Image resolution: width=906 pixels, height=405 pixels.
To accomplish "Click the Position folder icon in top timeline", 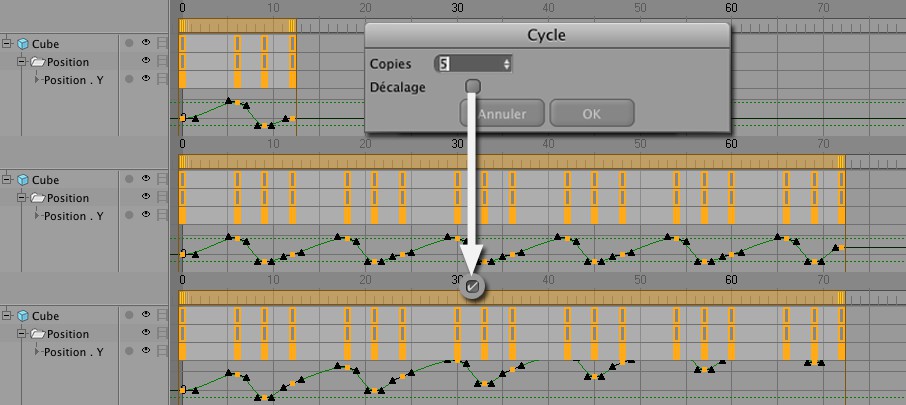I will click(38, 62).
